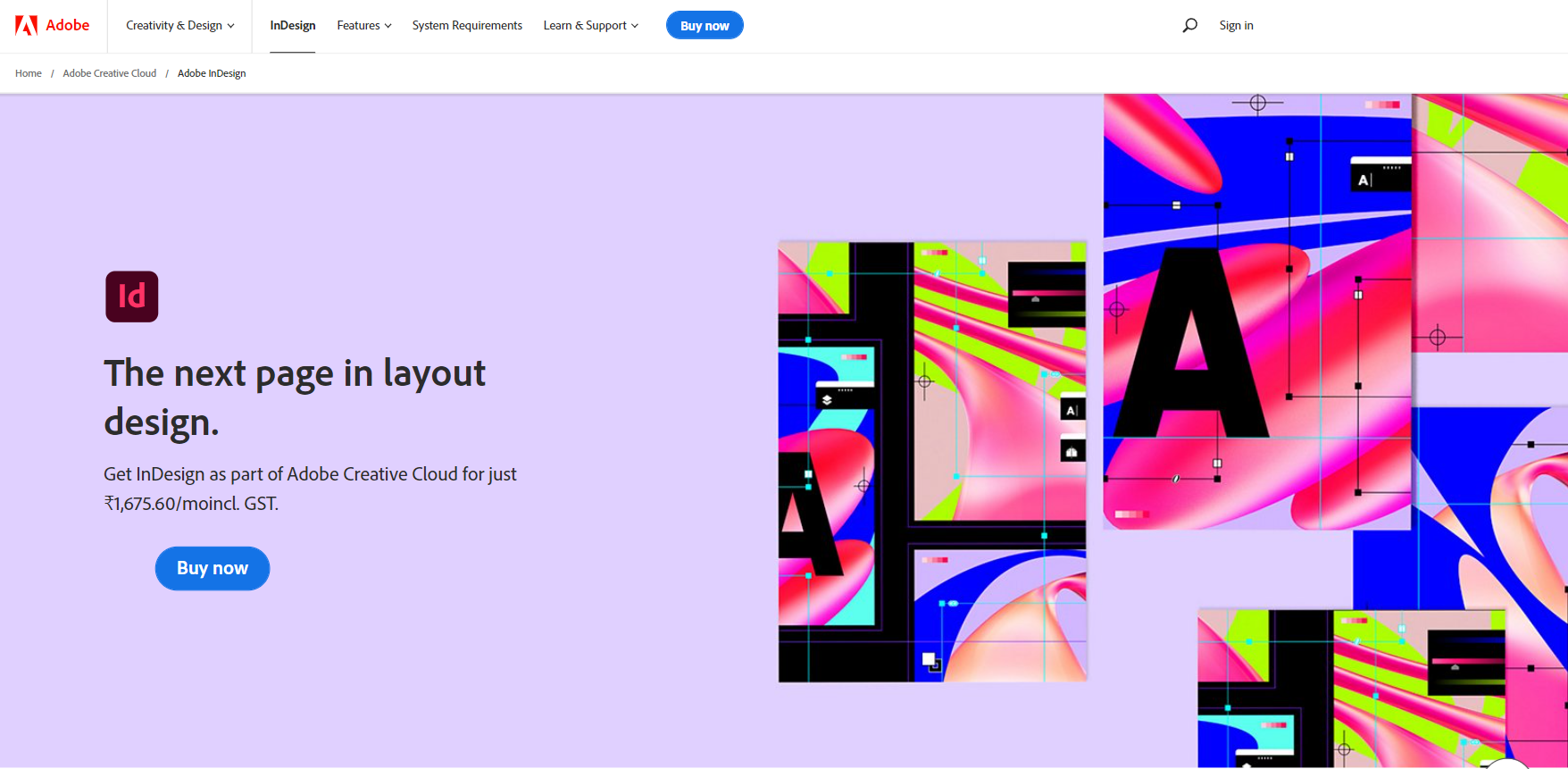Click the large Buy now hero button
The width and height of the screenshot is (1568, 769).
[x=213, y=568]
